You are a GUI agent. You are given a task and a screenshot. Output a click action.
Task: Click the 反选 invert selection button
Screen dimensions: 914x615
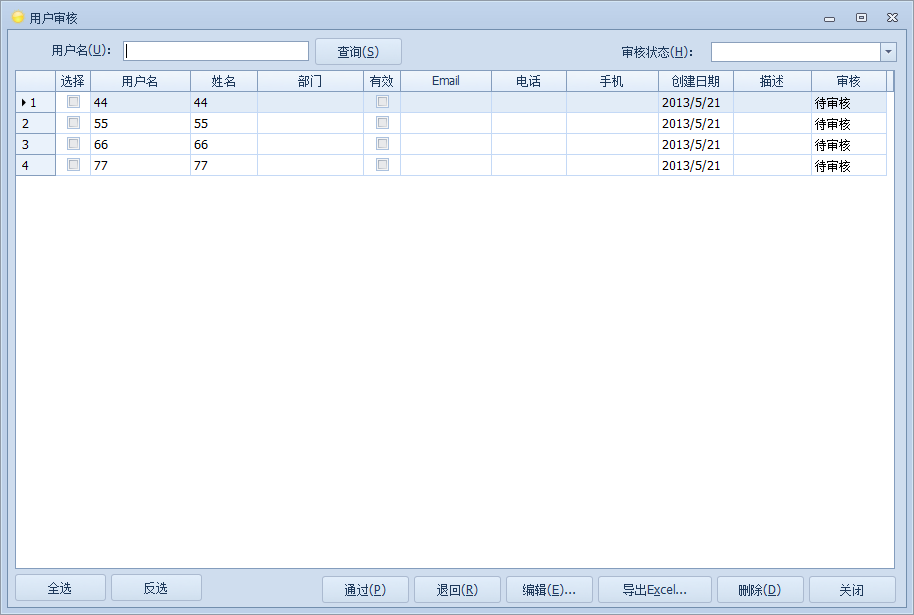click(156, 588)
